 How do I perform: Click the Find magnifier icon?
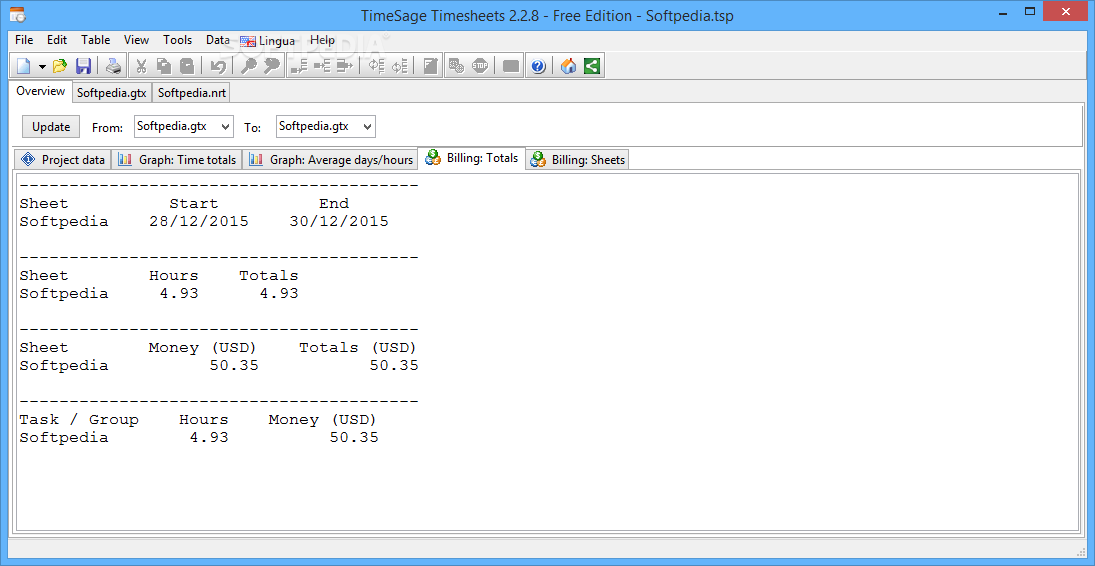pyautogui.click(x=248, y=66)
